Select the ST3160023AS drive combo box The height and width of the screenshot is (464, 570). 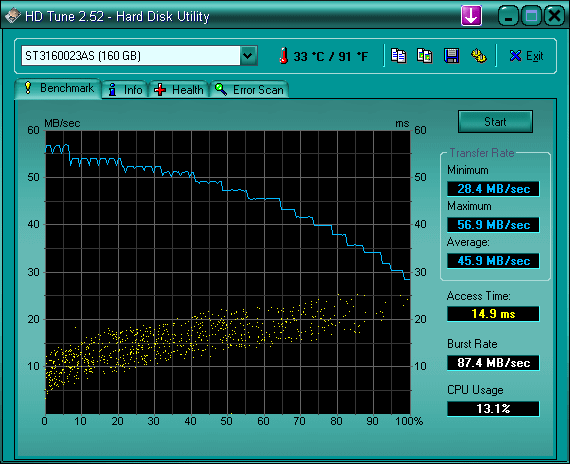click(x=139, y=56)
